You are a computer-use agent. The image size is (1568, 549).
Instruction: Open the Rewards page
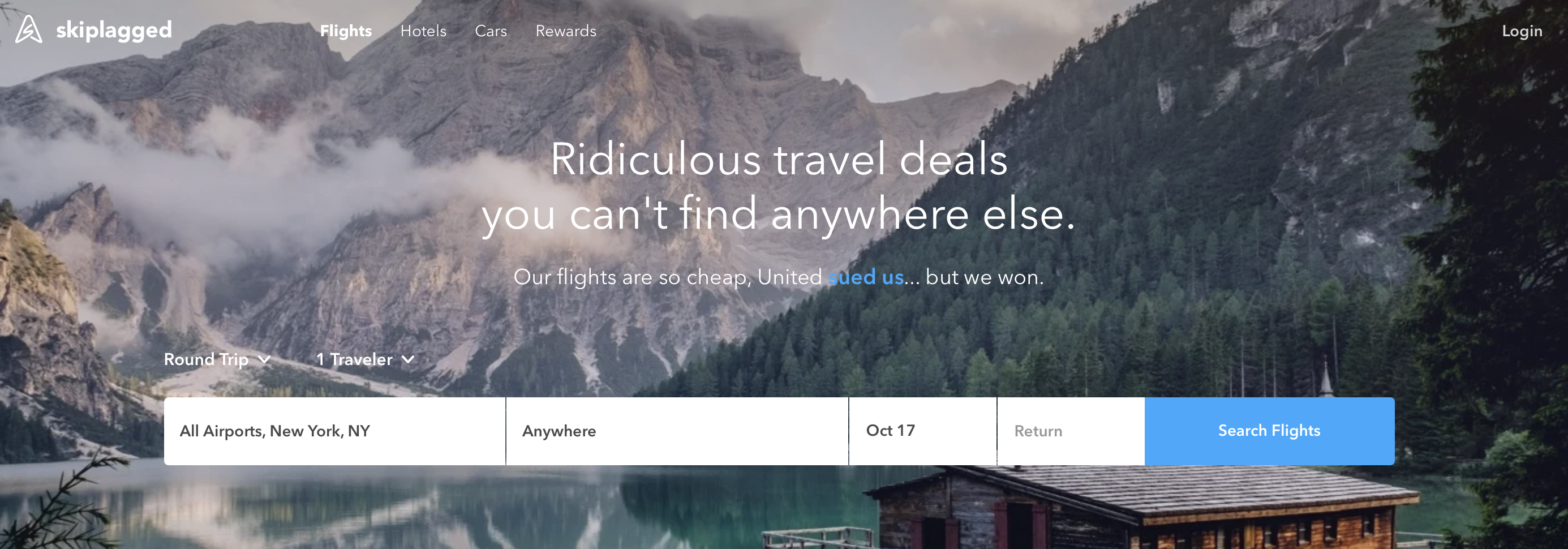[565, 31]
